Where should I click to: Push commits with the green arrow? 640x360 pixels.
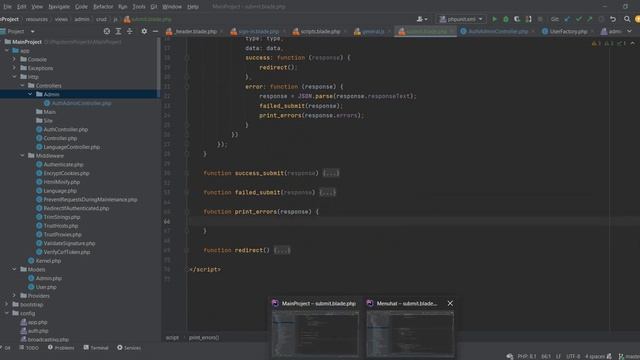point(590,19)
